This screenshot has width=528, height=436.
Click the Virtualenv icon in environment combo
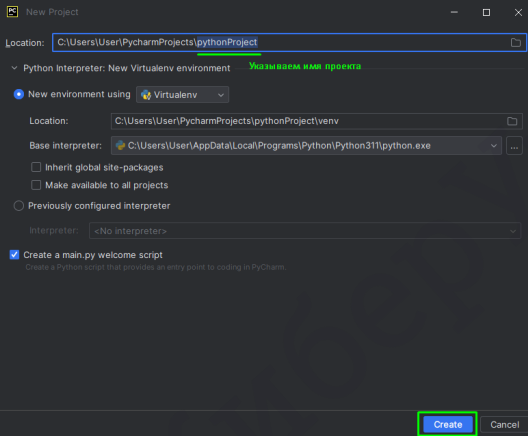[x=146, y=95]
